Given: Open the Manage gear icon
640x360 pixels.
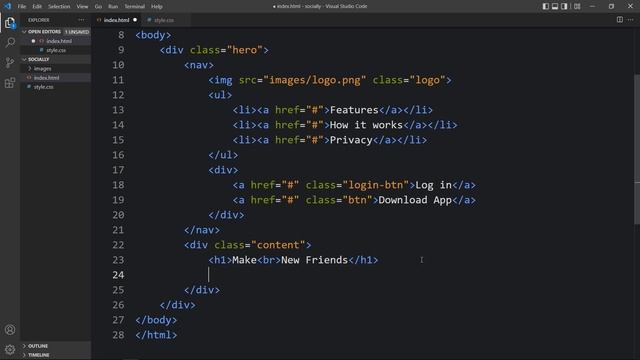Looking at the screenshot, I should 10,349.
